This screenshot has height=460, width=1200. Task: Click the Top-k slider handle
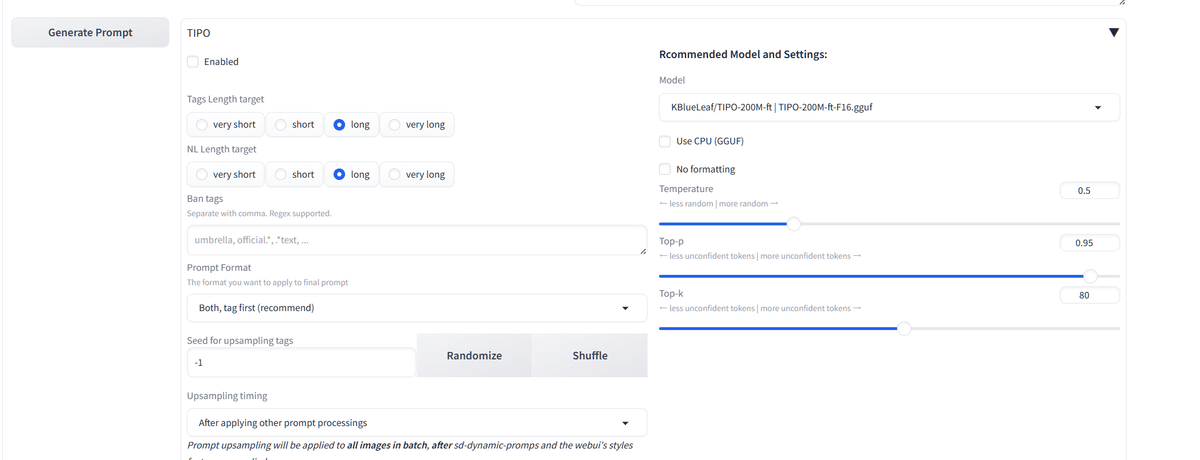(904, 328)
